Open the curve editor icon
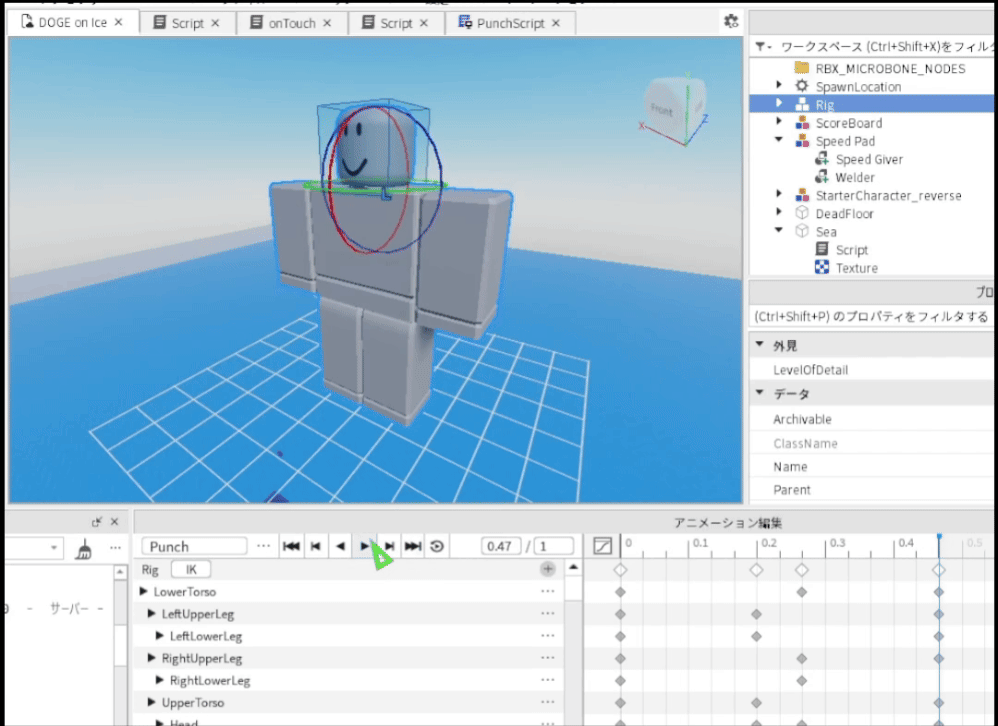 click(x=602, y=546)
